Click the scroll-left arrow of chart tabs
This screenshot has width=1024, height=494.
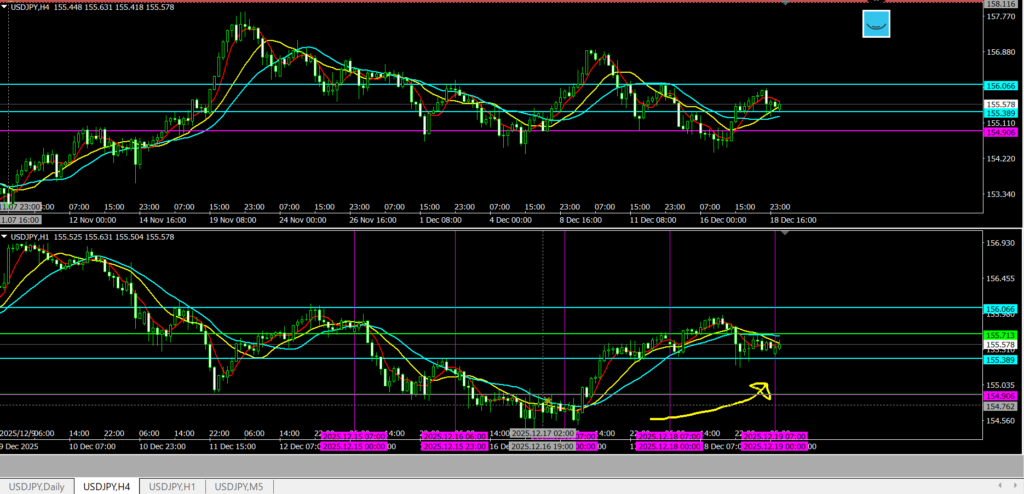point(998,486)
